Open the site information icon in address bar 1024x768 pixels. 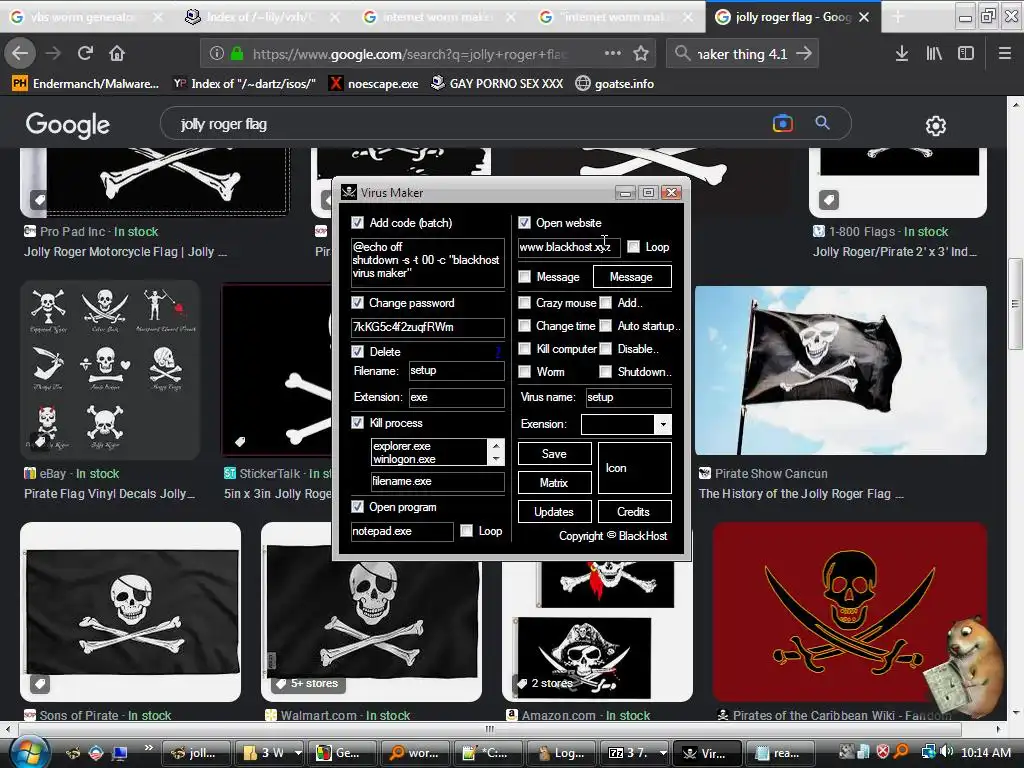[x=217, y=54]
